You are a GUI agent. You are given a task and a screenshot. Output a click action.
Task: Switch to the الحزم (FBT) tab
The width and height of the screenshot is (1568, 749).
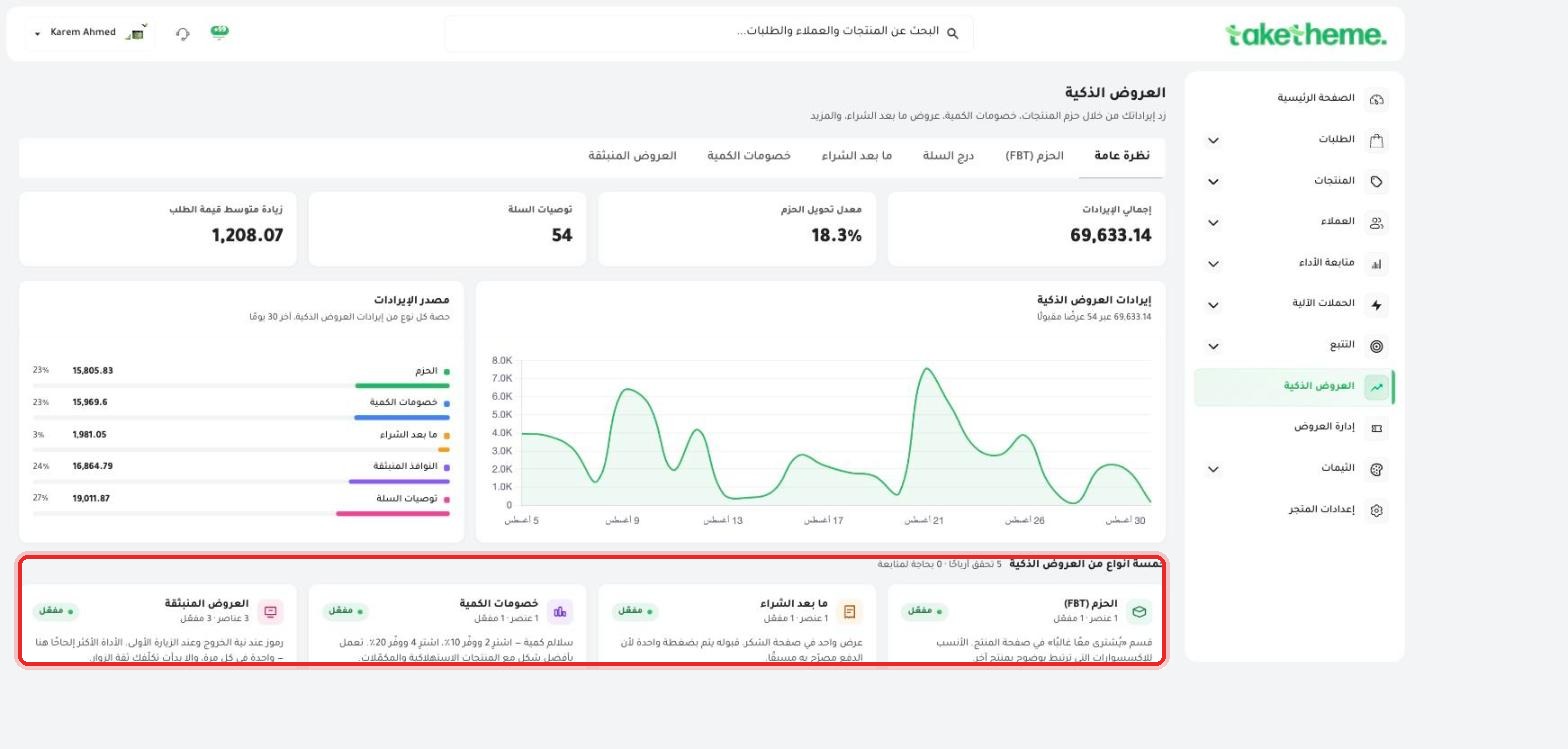point(1034,156)
